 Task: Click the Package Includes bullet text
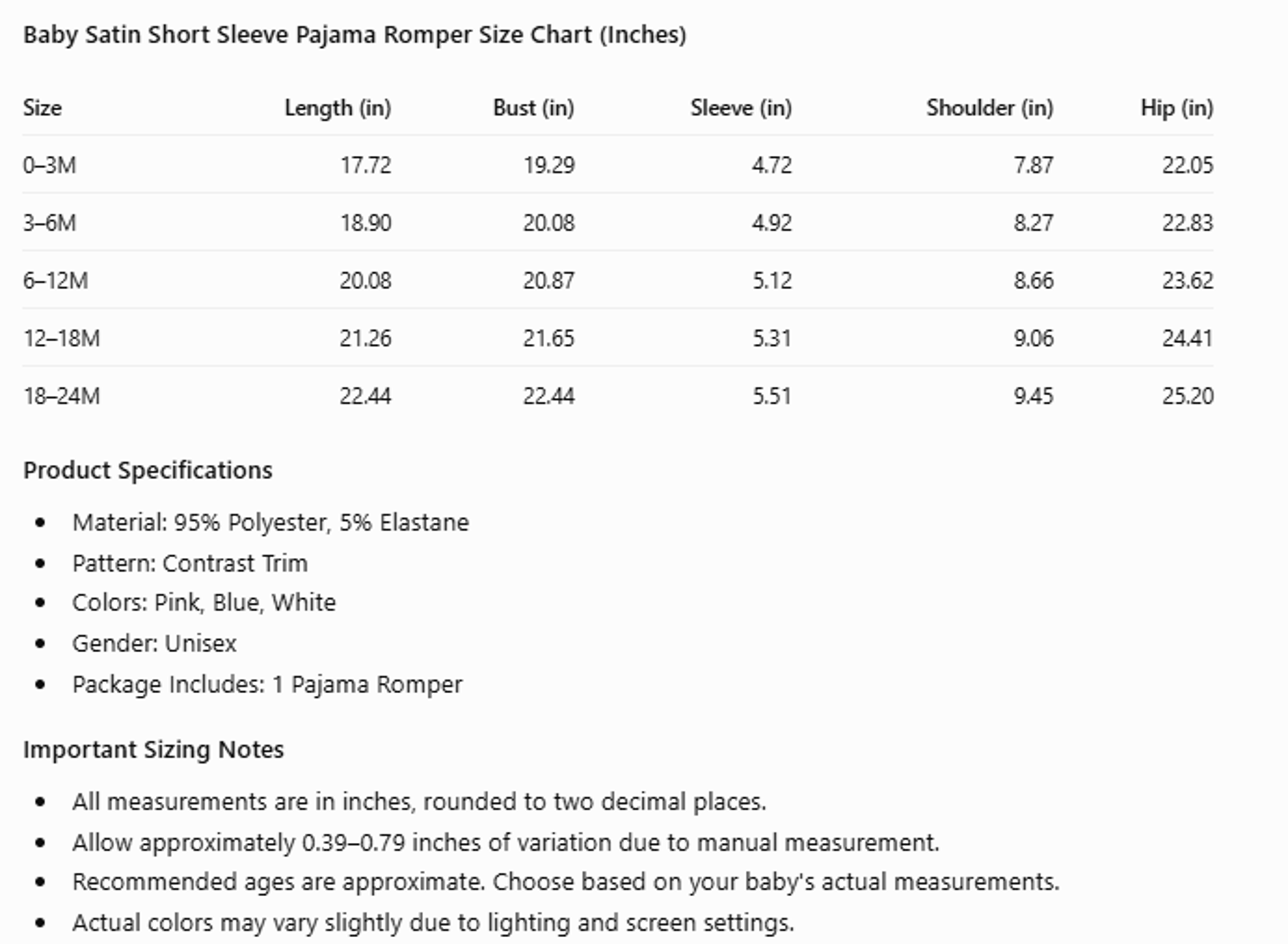[267, 685]
